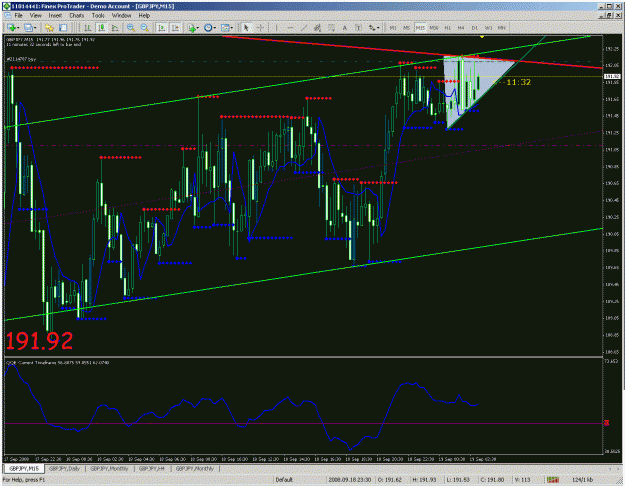This screenshot has height=486, width=625.
Task: Expand the Periods clock dropdown arrow
Action: click(x=214, y=28)
